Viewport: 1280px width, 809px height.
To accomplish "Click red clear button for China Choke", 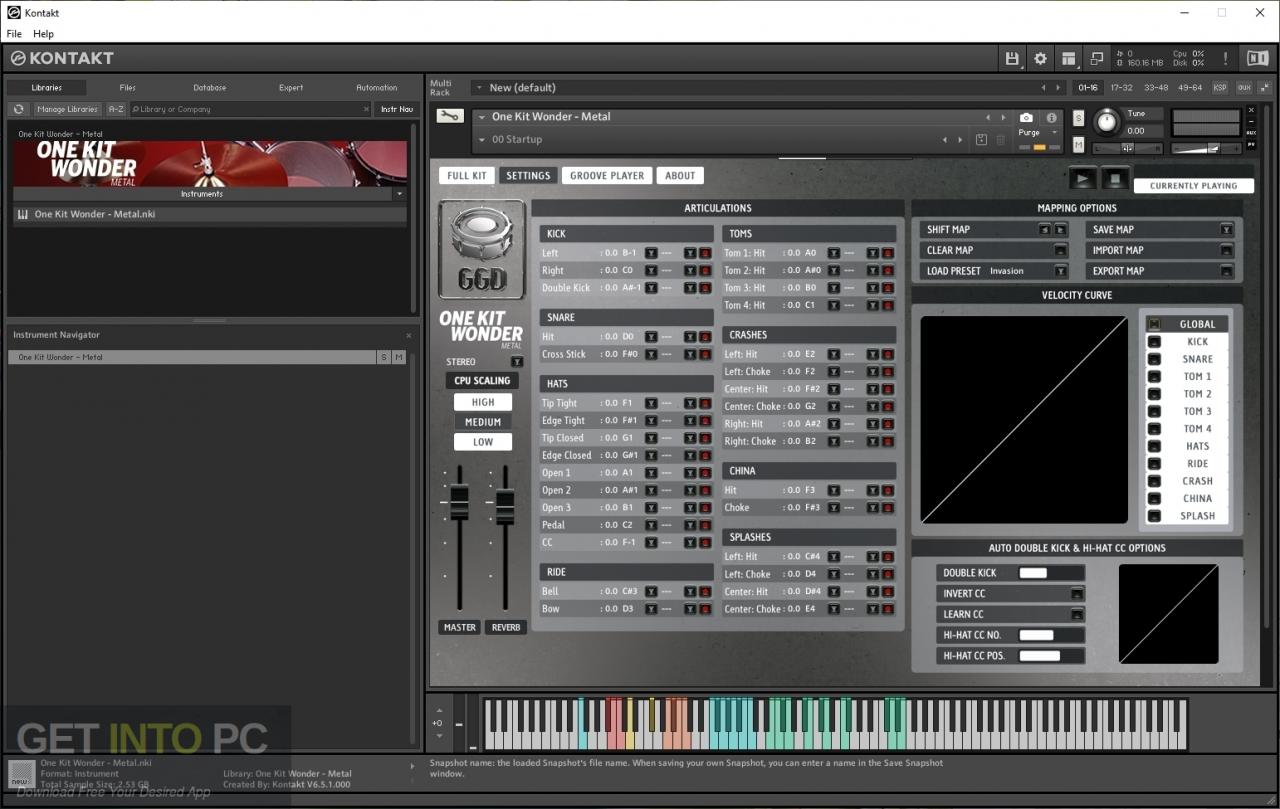I will [x=887, y=508].
